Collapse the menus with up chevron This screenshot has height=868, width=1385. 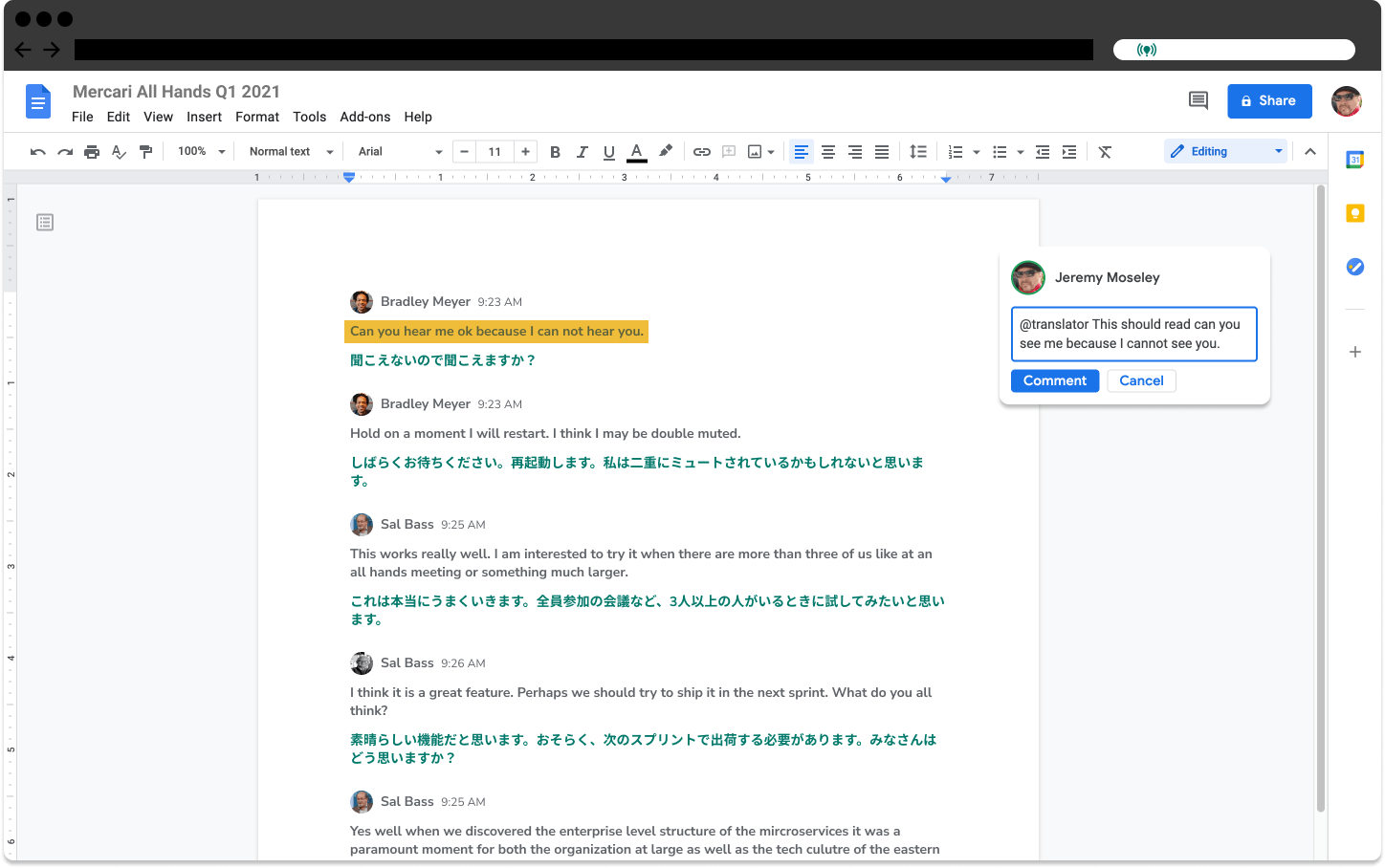click(1310, 151)
